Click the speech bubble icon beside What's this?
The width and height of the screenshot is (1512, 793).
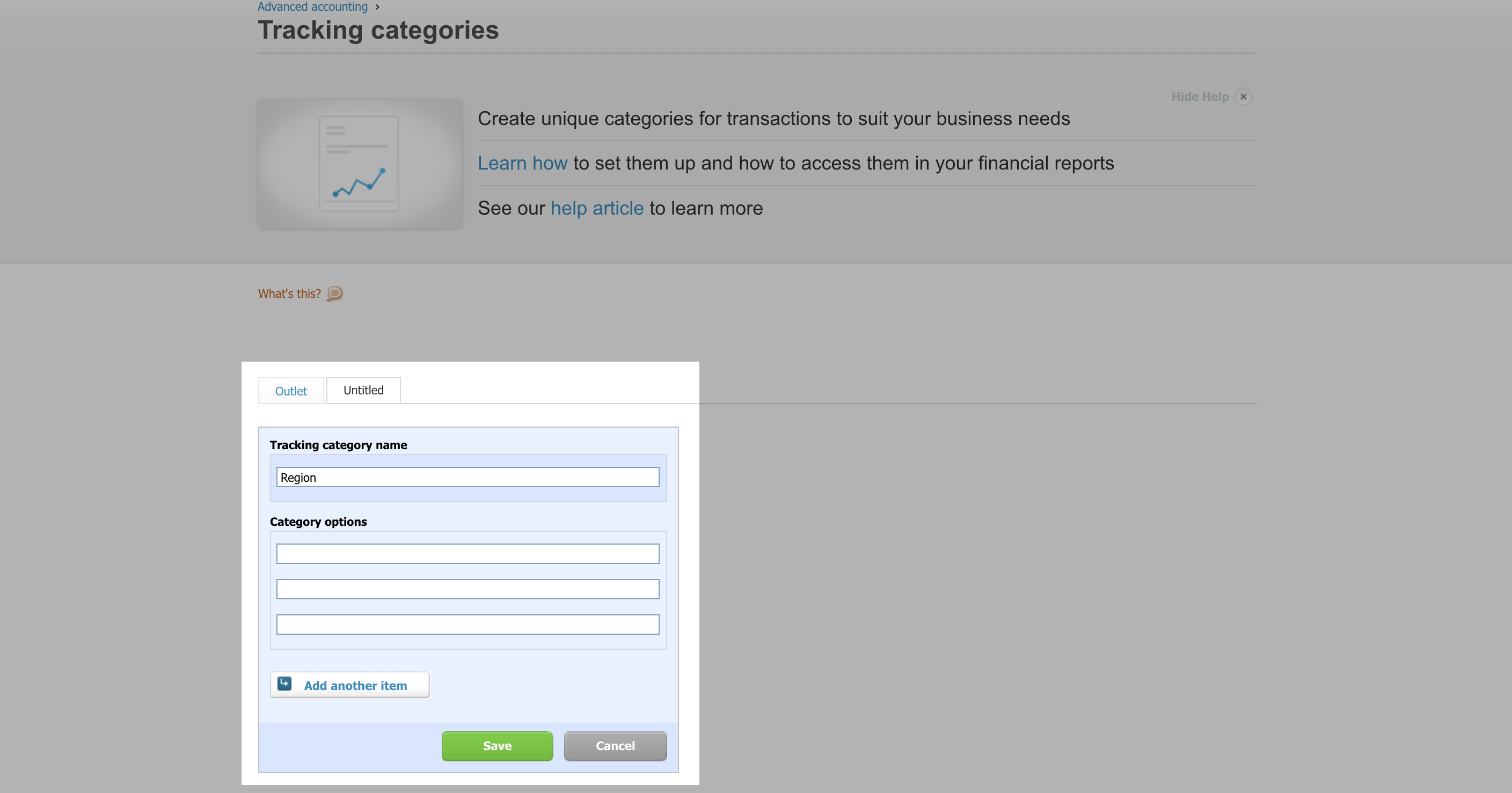(x=334, y=294)
